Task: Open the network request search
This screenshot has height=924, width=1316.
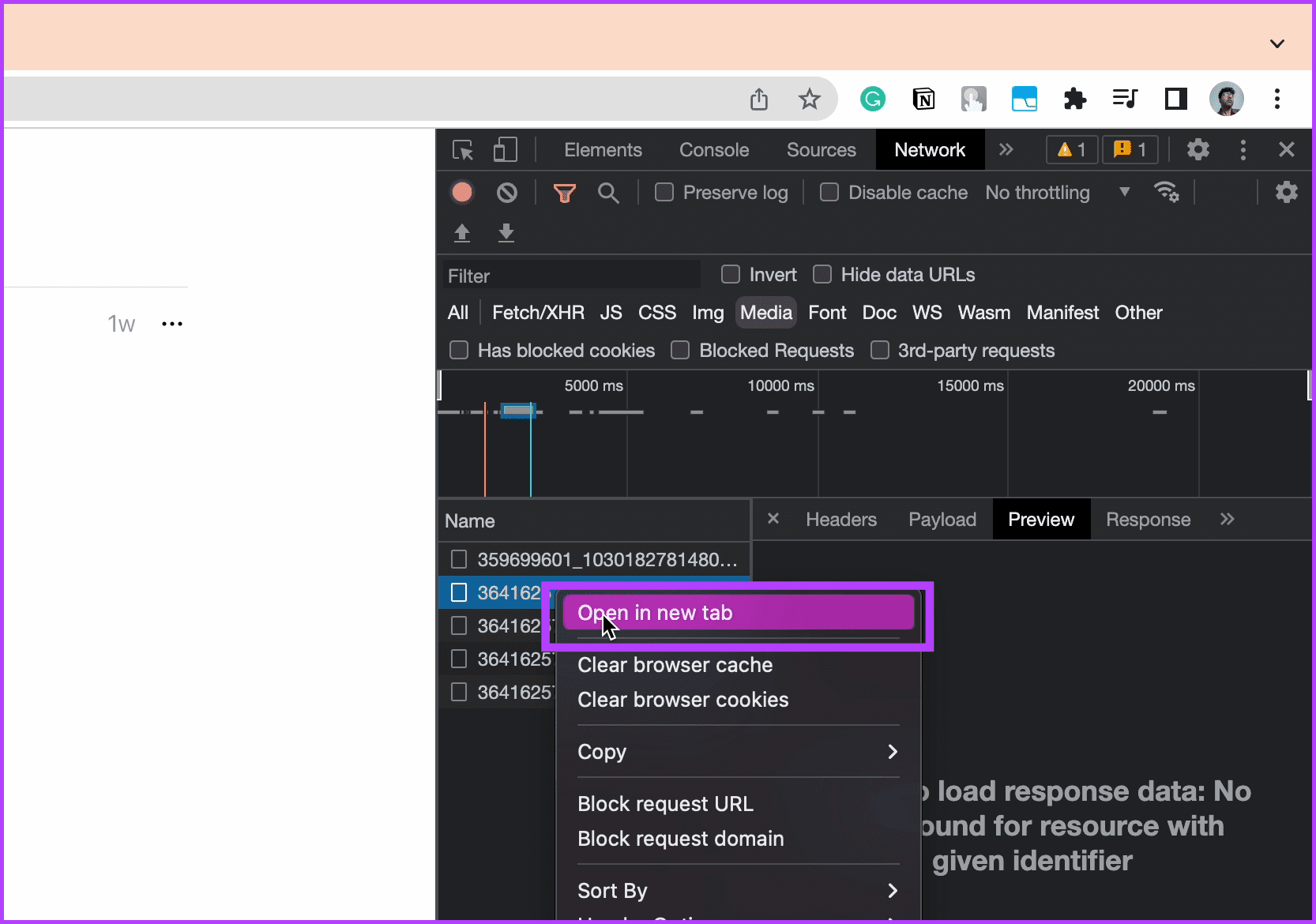Action: (x=608, y=192)
